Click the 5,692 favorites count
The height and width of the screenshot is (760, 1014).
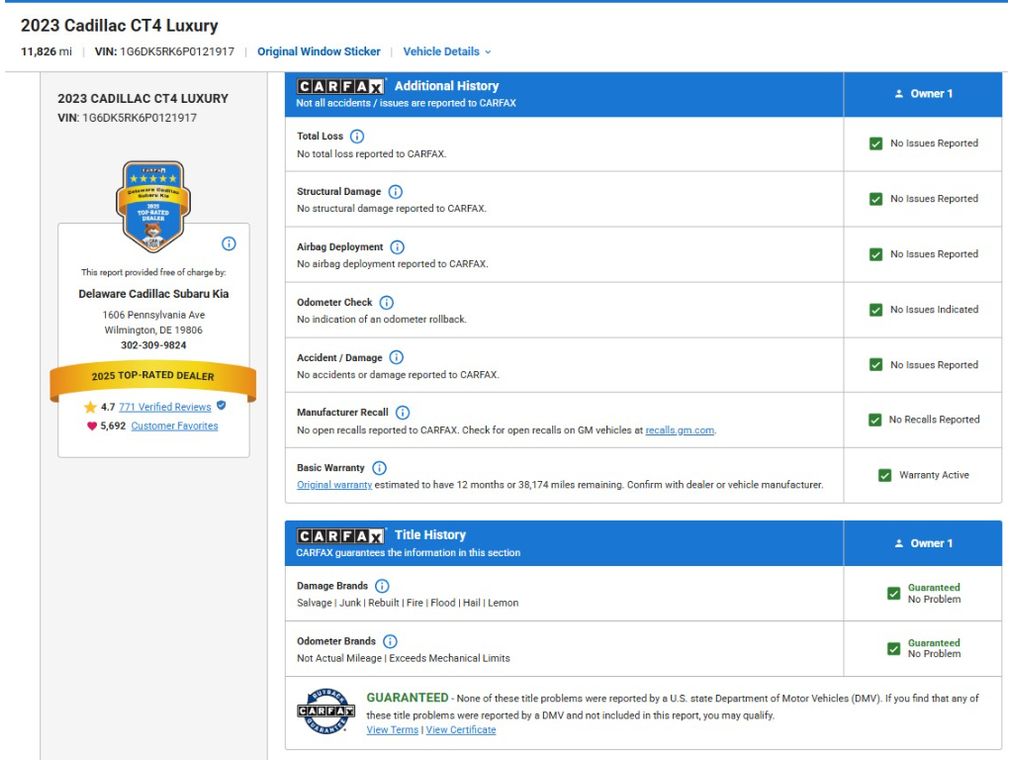coord(113,426)
